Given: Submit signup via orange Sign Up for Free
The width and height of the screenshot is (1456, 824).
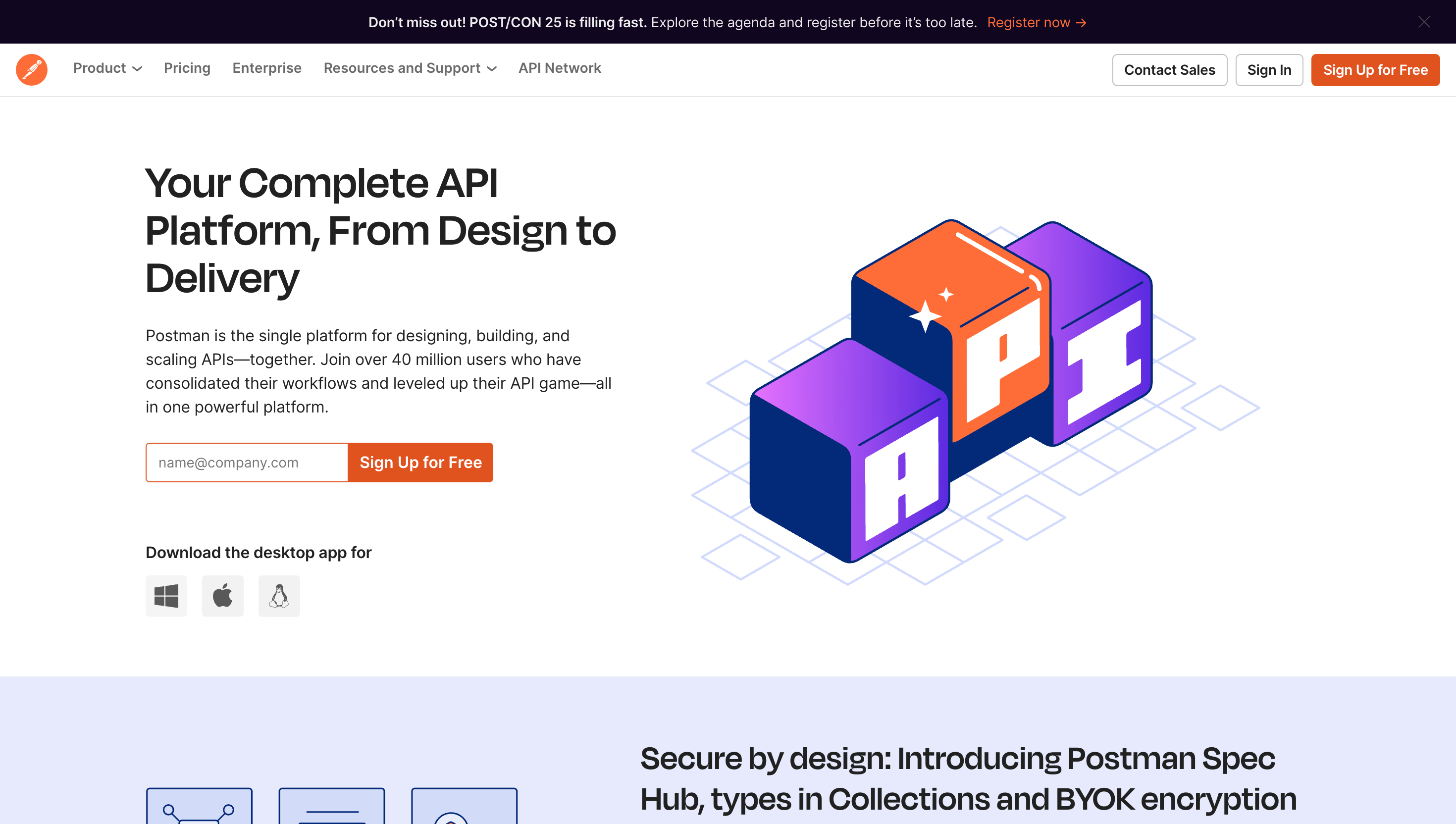Looking at the screenshot, I should click(x=420, y=462).
